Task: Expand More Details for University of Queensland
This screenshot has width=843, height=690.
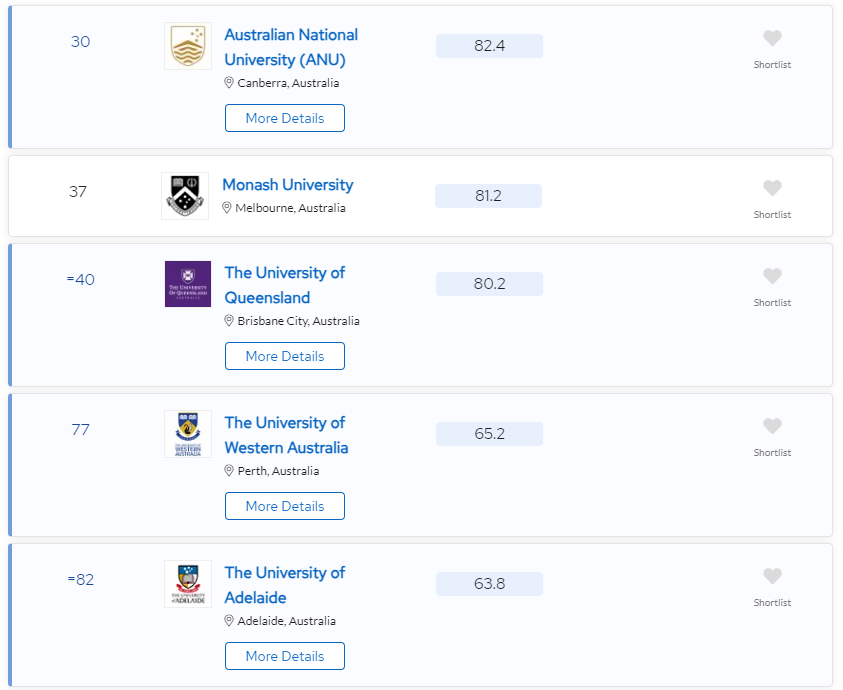Action: tap(285, 356)
